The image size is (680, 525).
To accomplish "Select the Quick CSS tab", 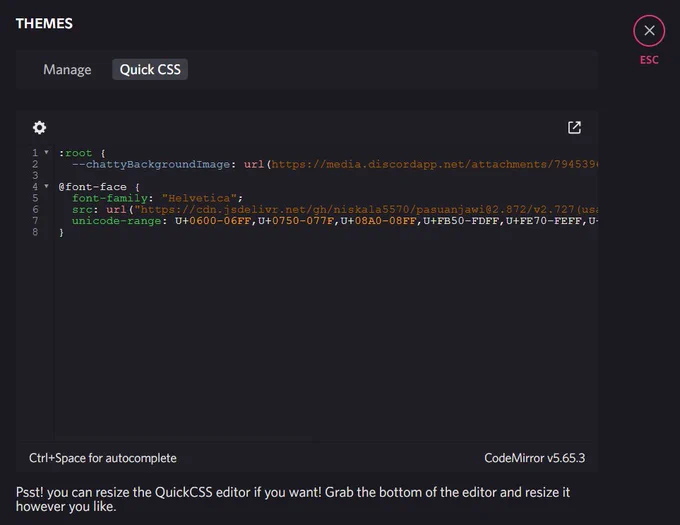I will point(150,69).
